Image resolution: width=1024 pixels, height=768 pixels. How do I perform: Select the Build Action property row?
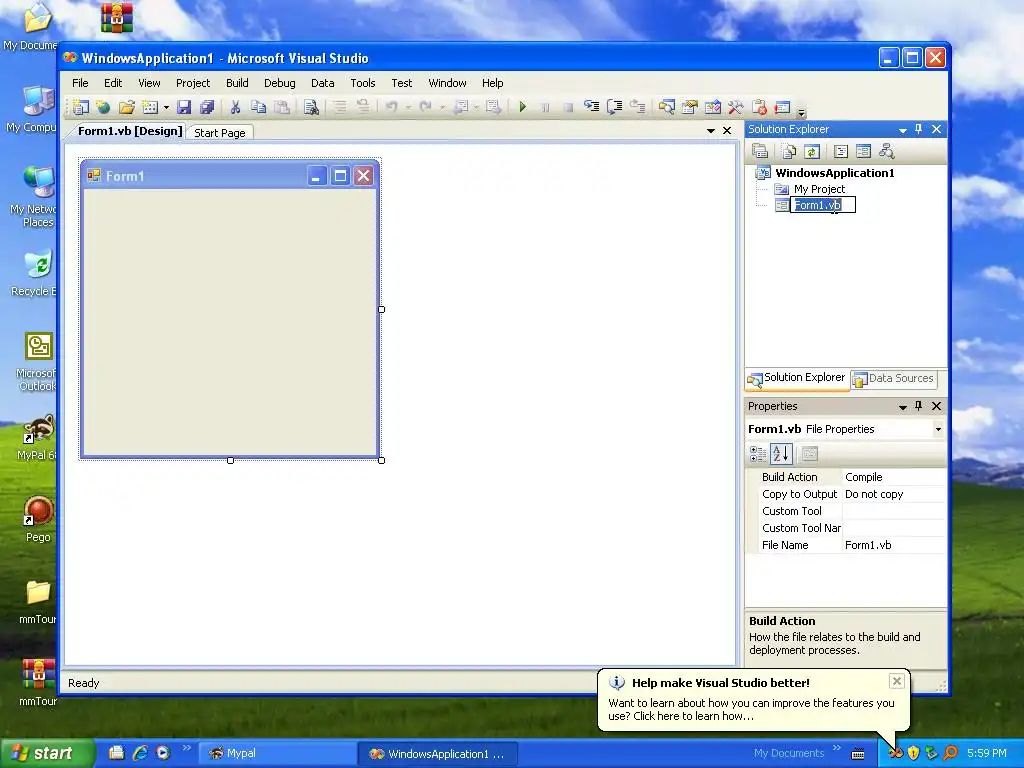point(846,477)
